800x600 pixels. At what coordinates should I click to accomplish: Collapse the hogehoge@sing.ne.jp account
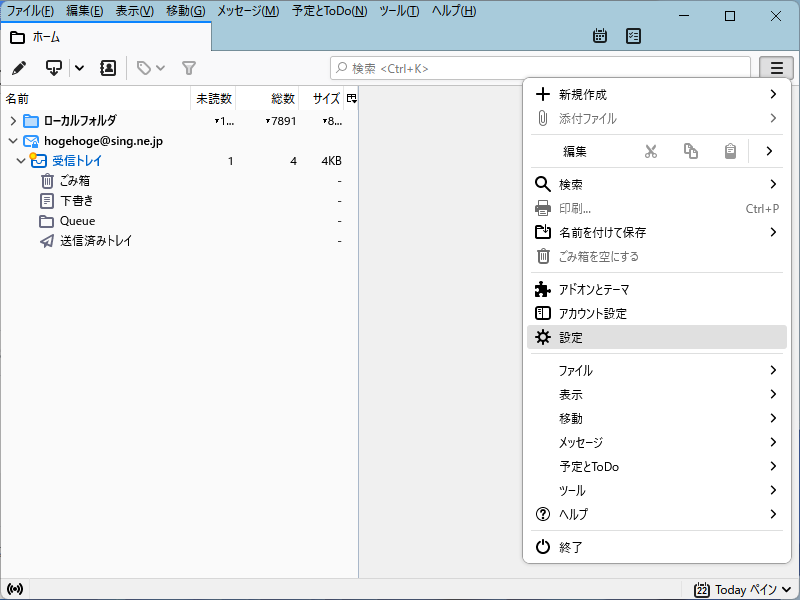tap(13, 141)
